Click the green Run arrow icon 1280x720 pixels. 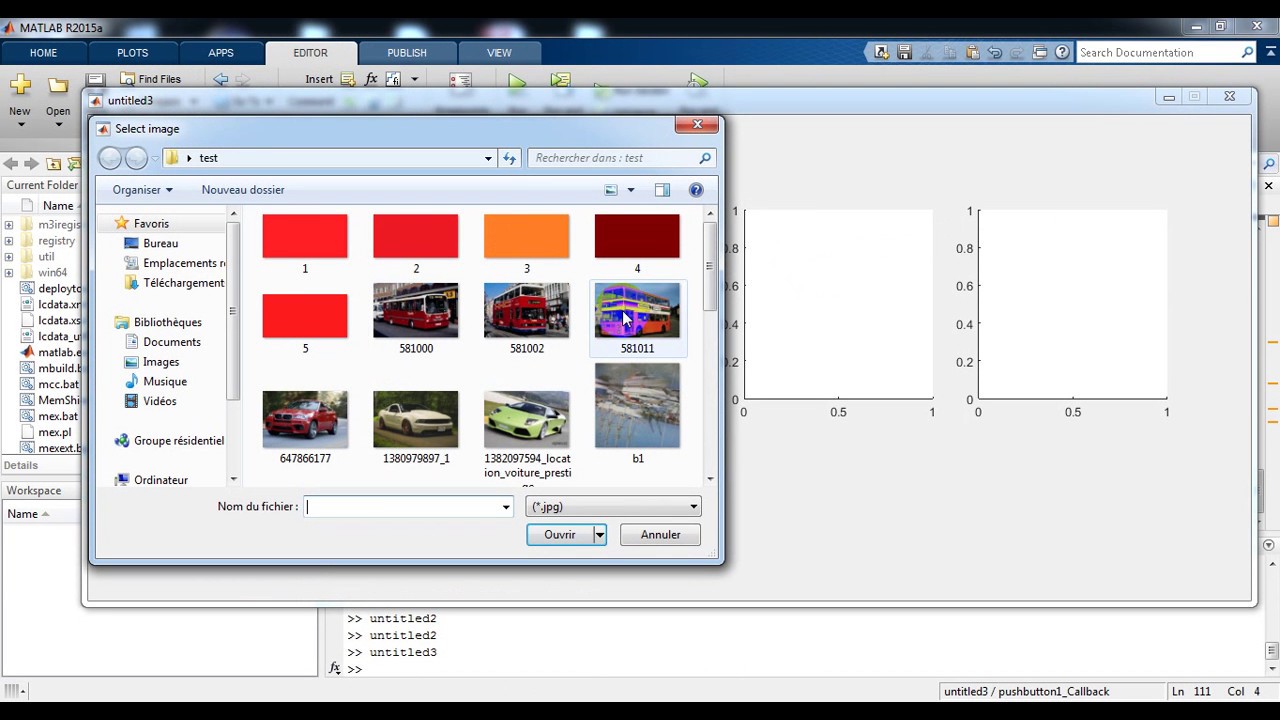coord(516,82)
